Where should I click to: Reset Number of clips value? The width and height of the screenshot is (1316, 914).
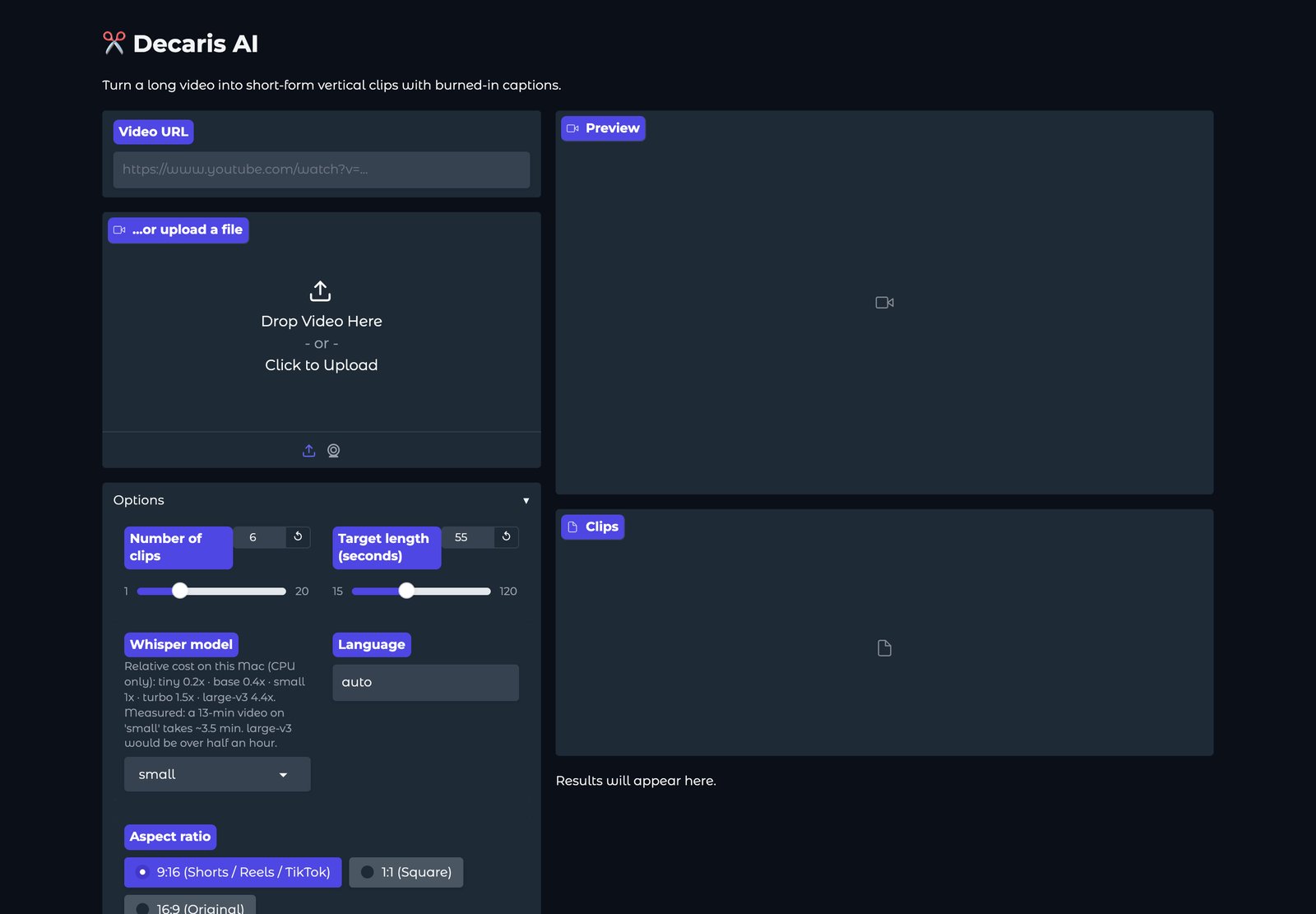point(298,536)
